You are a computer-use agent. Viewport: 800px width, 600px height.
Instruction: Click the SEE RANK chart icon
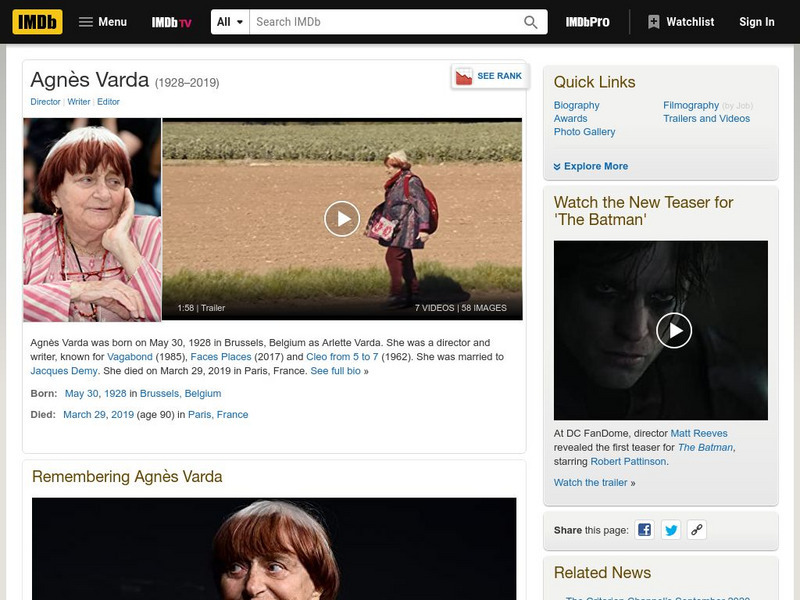(465, 74)
